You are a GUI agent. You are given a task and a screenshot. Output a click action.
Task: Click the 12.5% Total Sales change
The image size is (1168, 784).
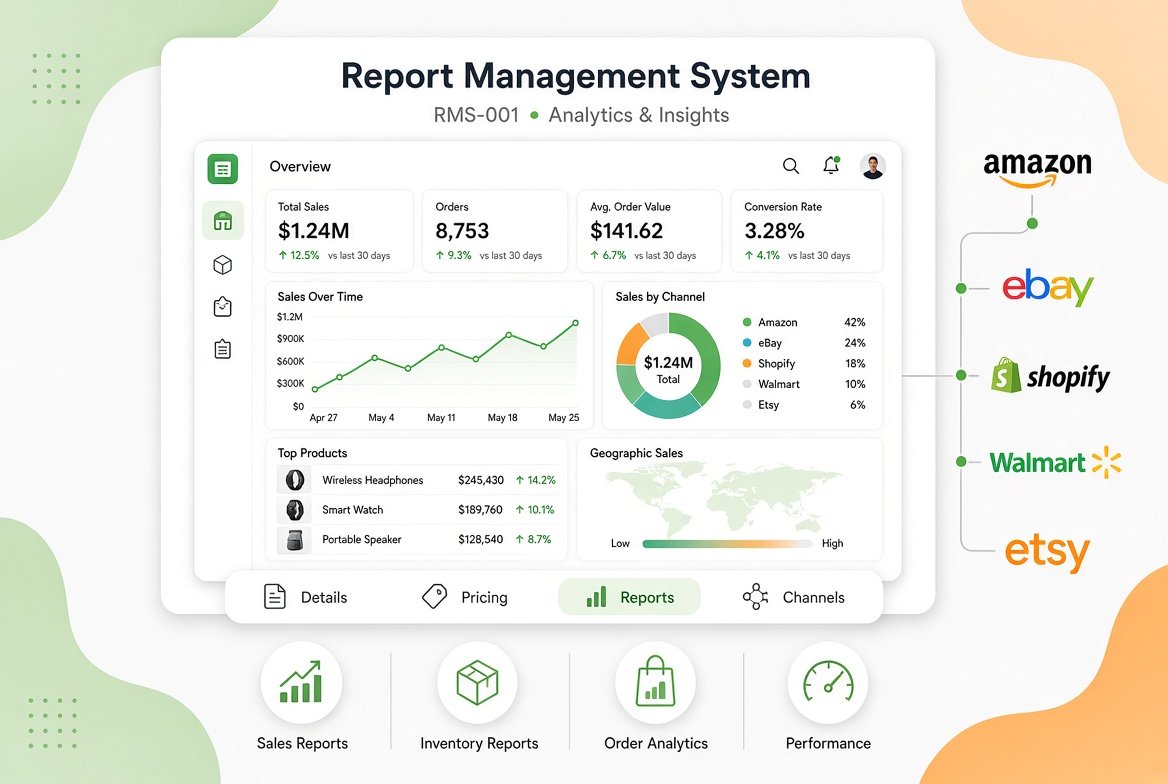(299, 256)
